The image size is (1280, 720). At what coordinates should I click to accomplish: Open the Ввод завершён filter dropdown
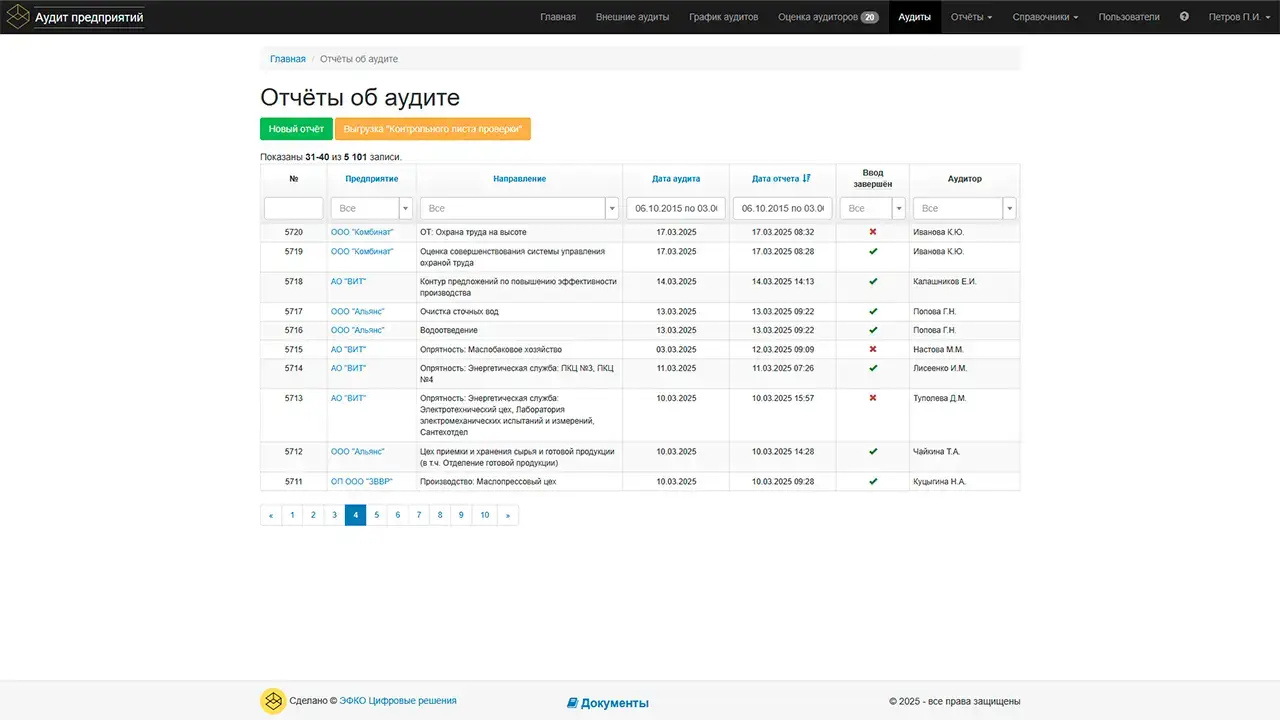[x=898, y=208]
